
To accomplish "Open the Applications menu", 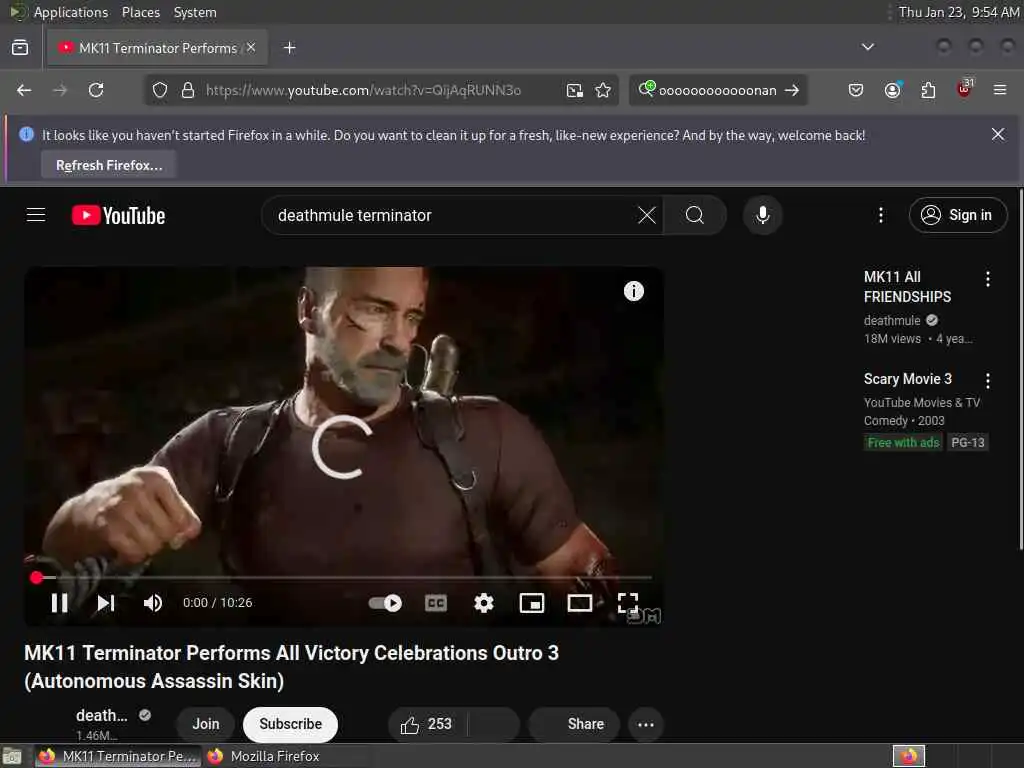I will point(71,12).
